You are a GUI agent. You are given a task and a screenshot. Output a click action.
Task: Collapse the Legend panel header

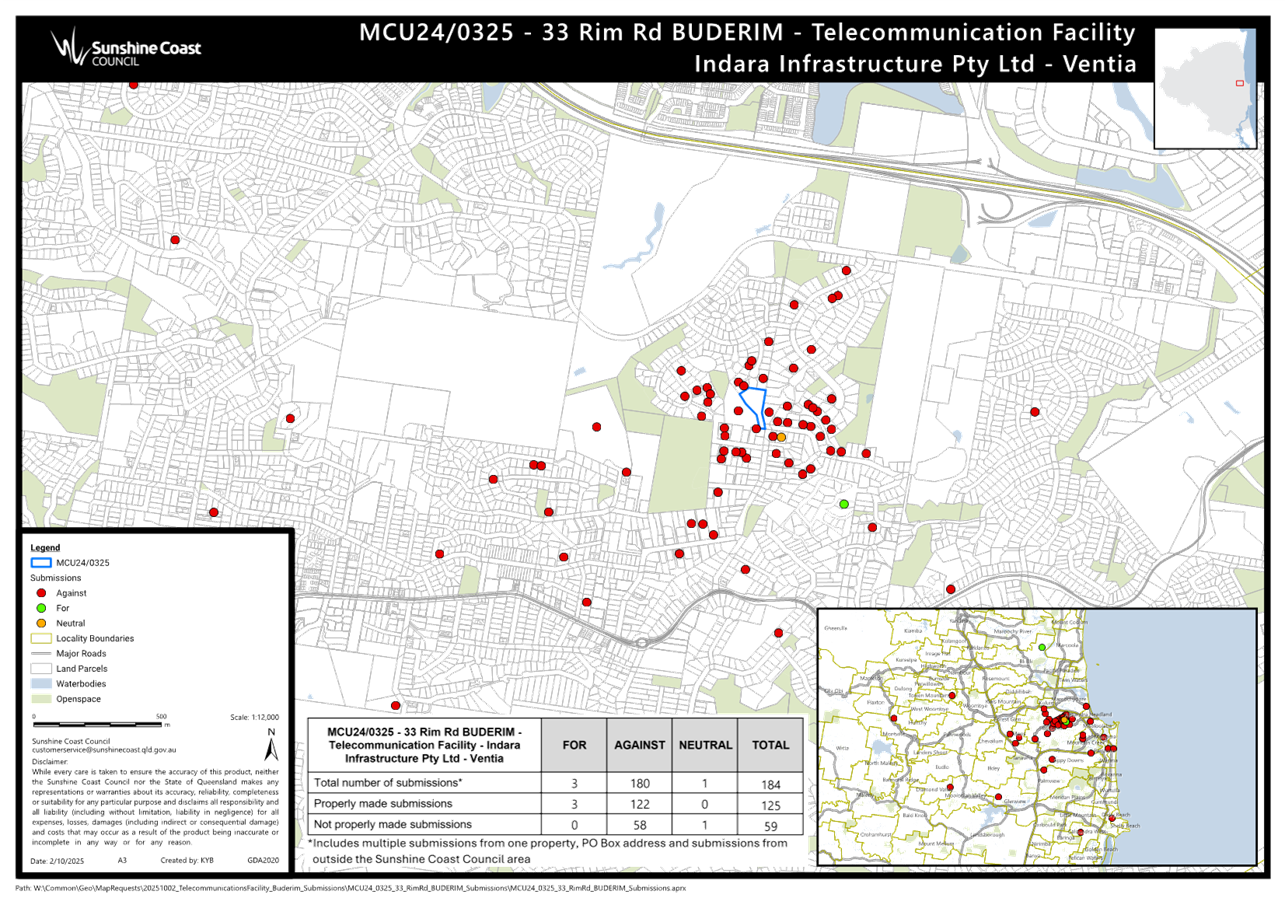[x=43, y=547]
